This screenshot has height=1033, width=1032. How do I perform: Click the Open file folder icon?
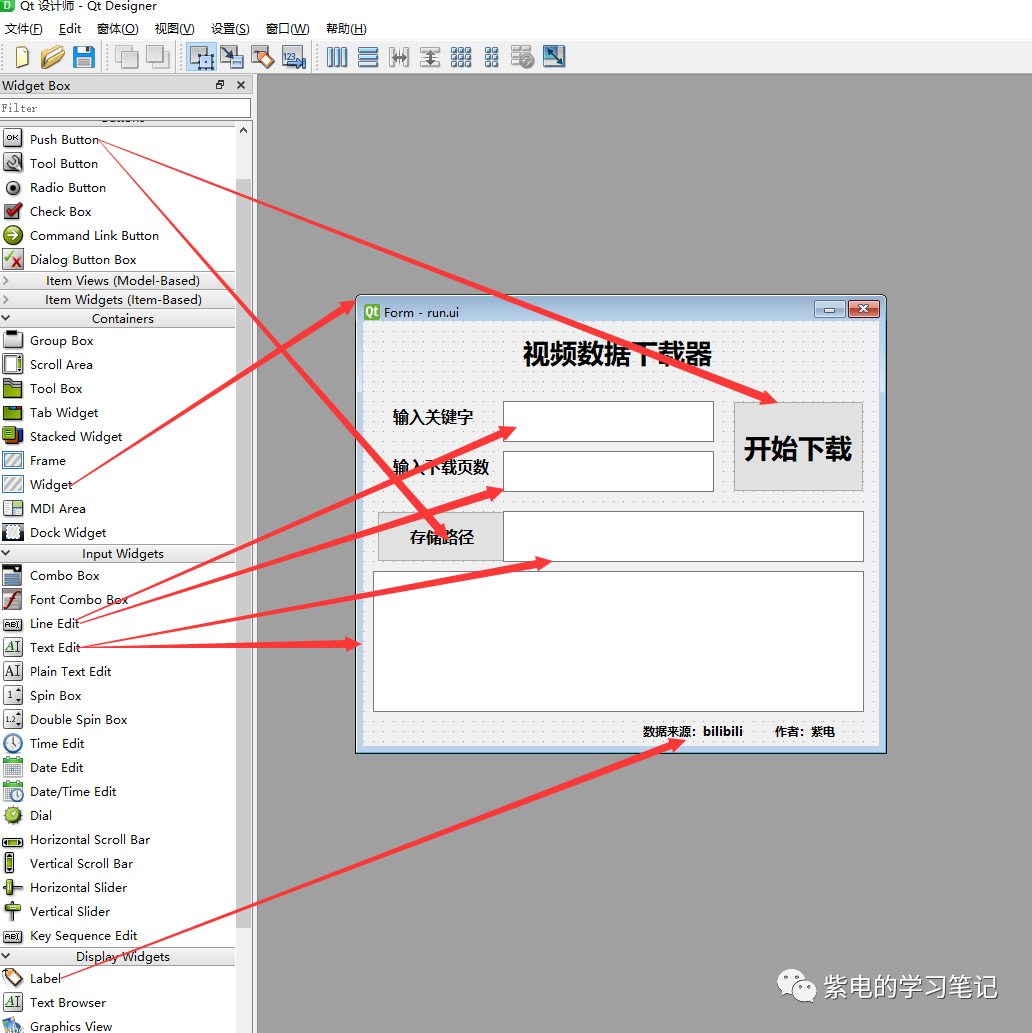[x=52, y=57]
